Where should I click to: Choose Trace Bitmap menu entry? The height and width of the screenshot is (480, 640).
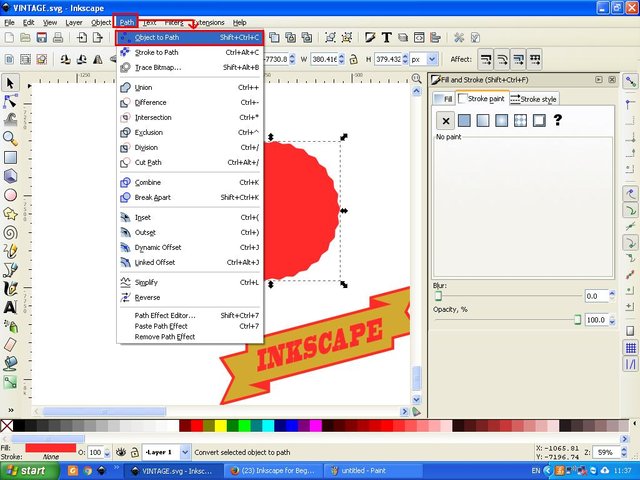click(x=190, y=67)
